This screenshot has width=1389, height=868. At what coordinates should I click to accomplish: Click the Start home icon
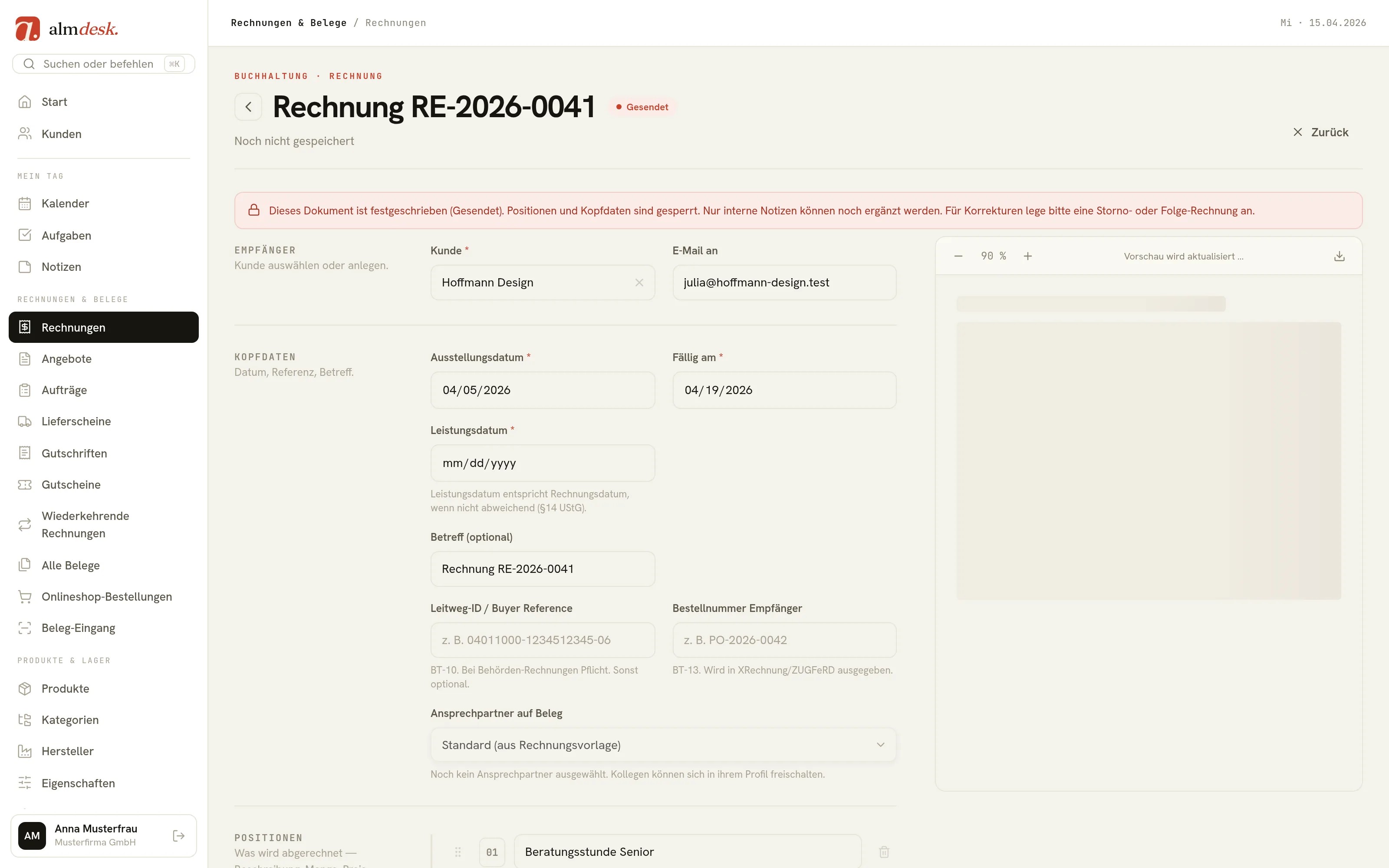(x=25, y=102)
